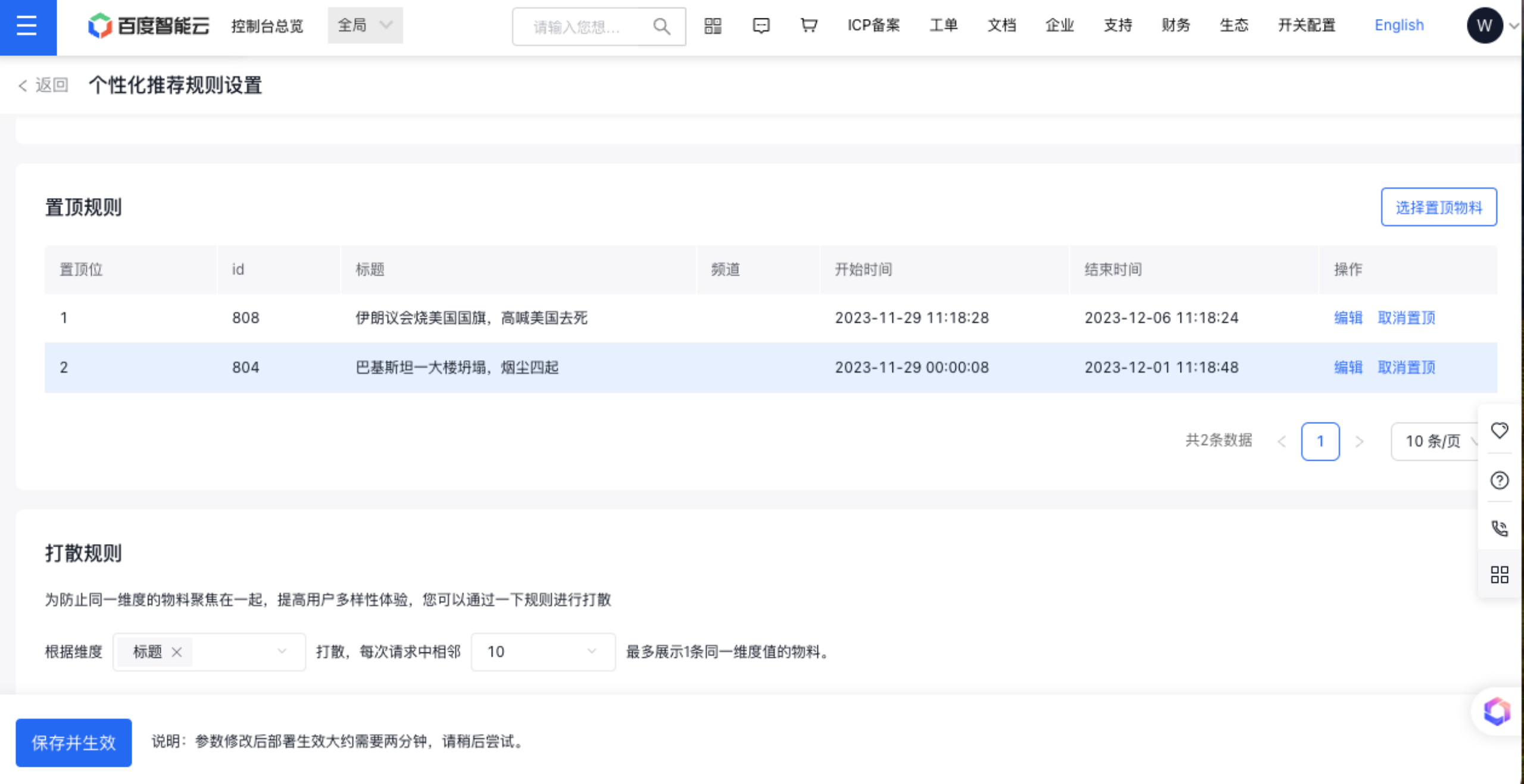The image size is (1524, 784).
Task: Click the four-squares icon in right sidebar
Action: pyautogui.click(x=1499, y=574)
